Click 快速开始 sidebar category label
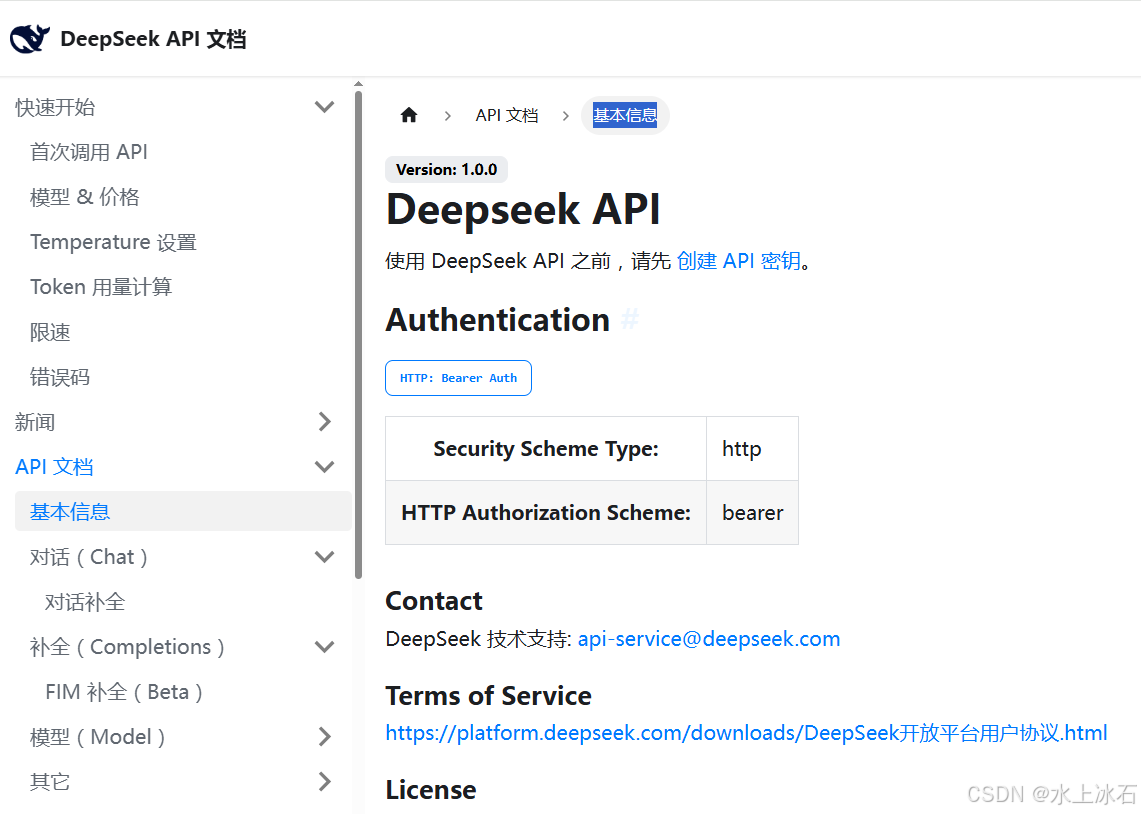This screenshot has width=1141, height=814. tap(55, 107)
